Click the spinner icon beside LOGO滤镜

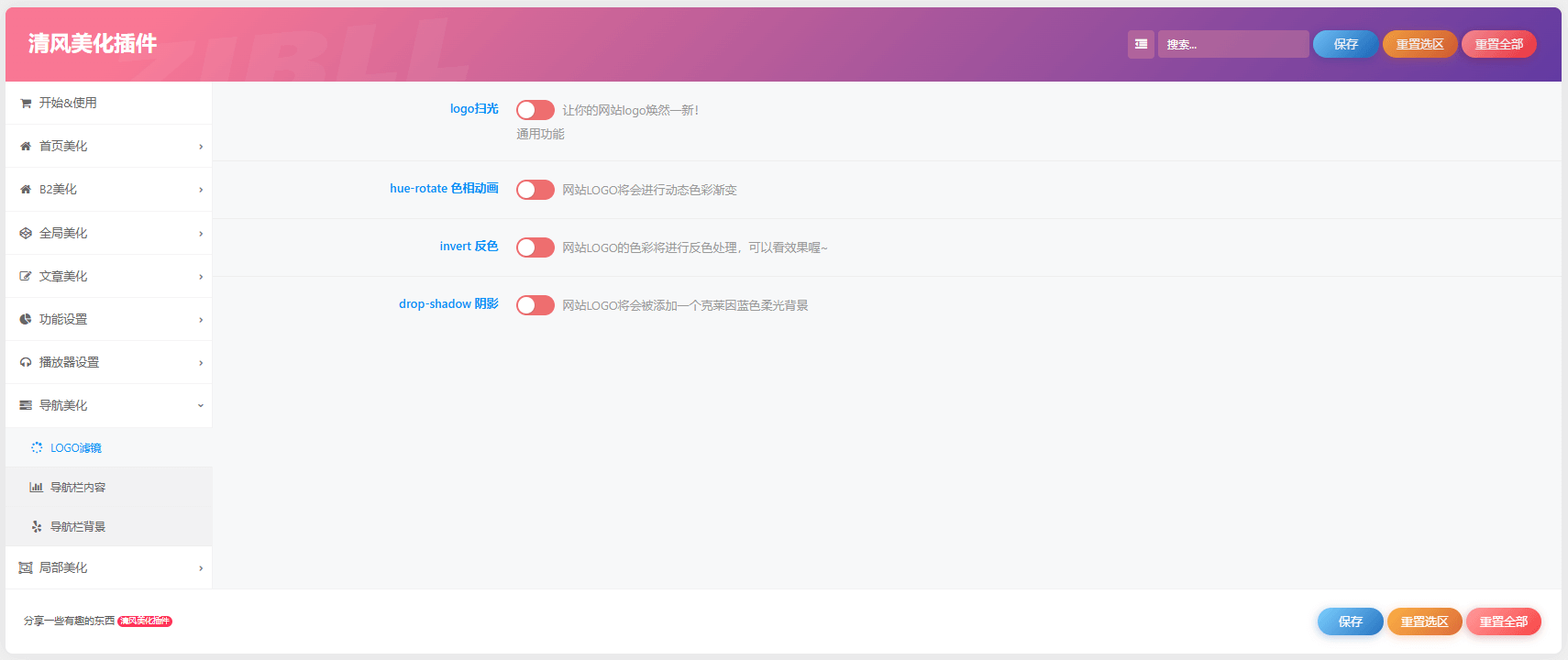(37, 448)
